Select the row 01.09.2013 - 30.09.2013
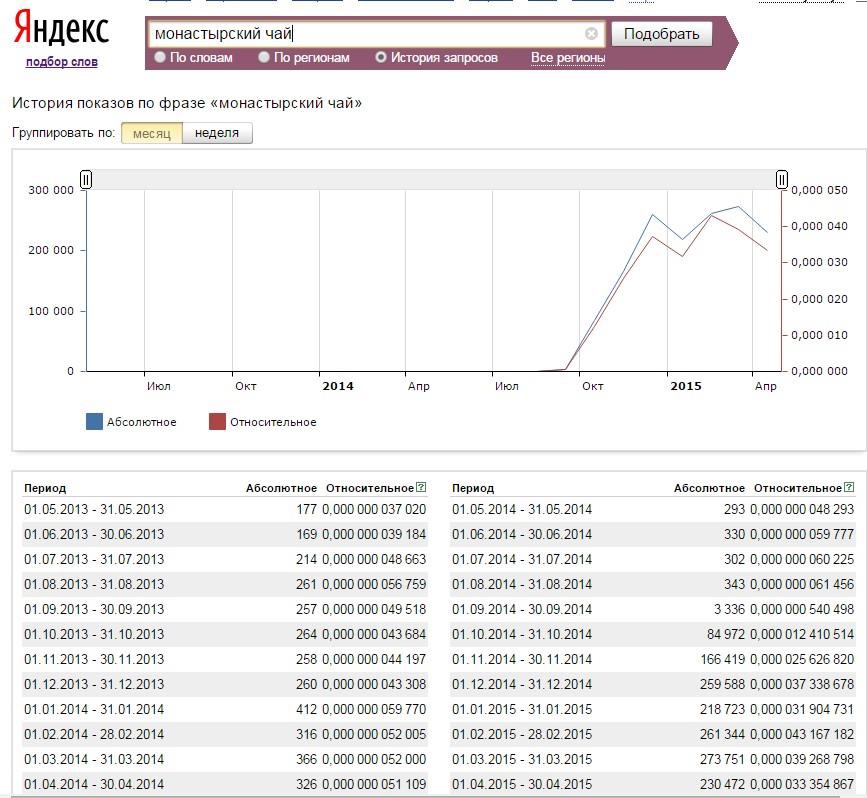Image resolution: width=867 pixels, height=798 pixels. tap(225, 609)
